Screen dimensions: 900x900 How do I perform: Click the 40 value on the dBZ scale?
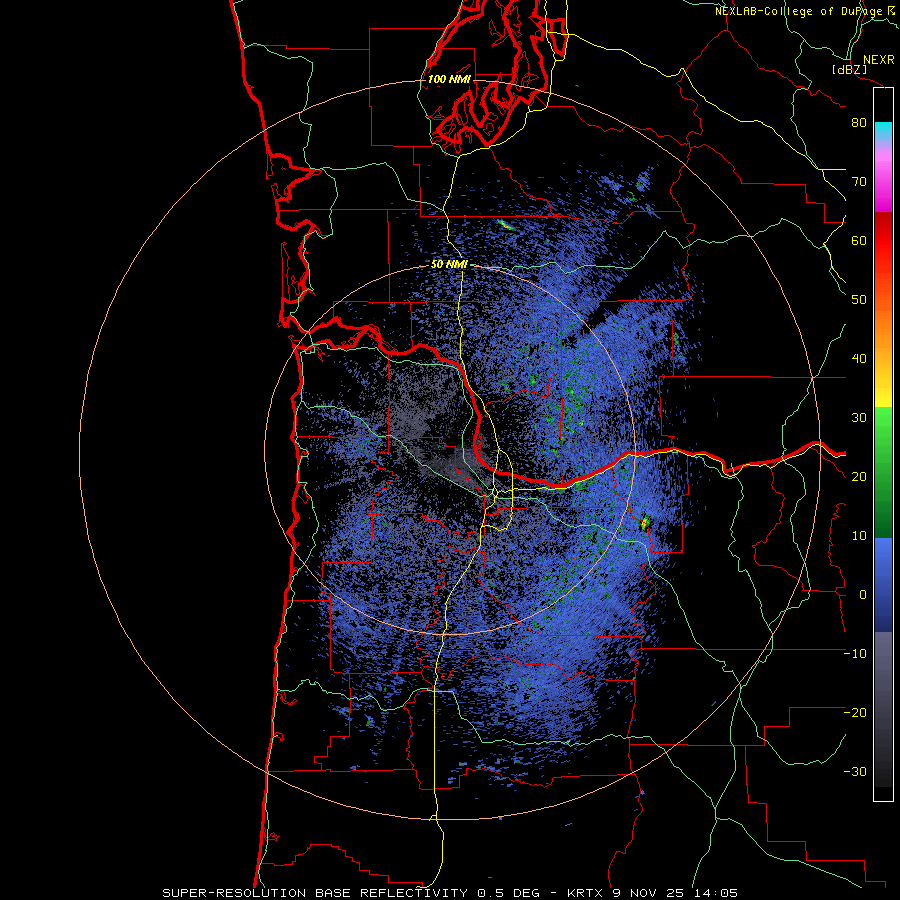(x=859, y=359)
